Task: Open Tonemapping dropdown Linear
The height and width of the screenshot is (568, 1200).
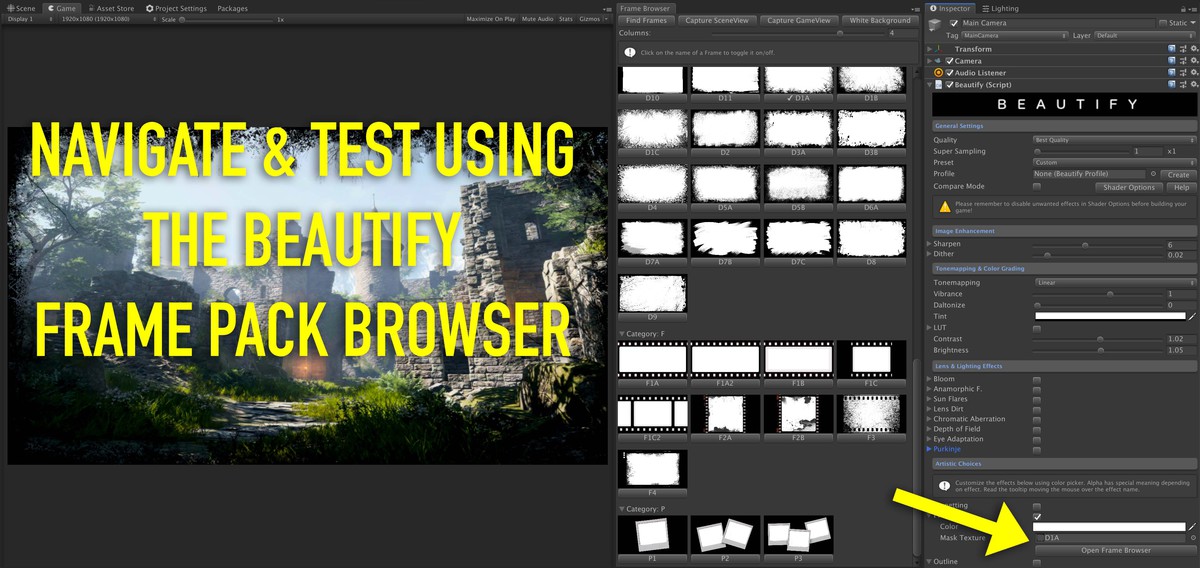Action: click(1115, 282)
